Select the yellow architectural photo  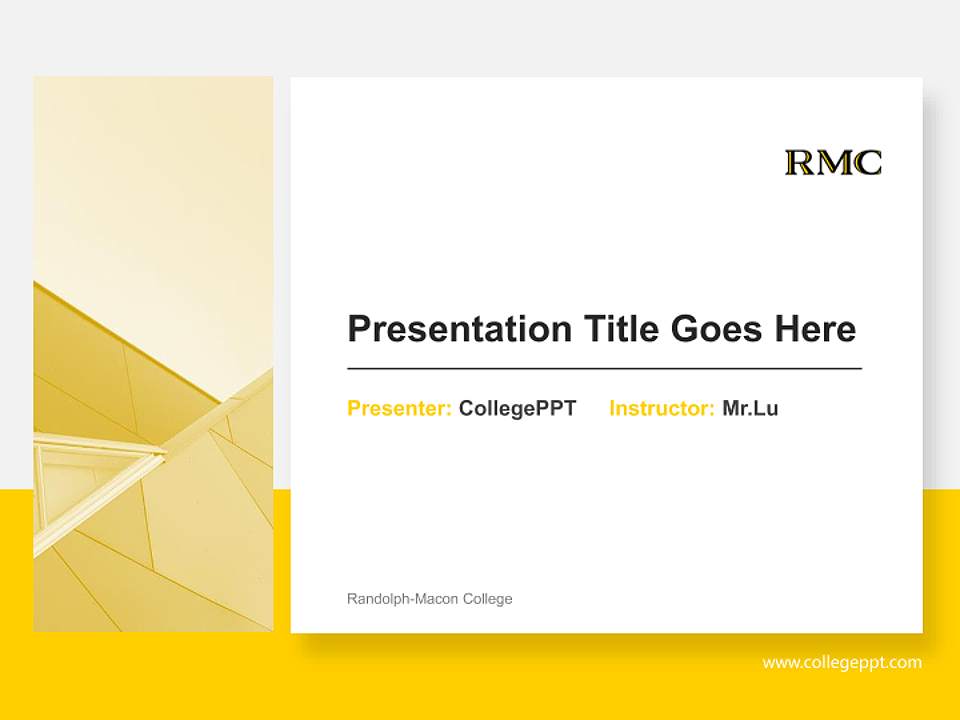(154, 354)
